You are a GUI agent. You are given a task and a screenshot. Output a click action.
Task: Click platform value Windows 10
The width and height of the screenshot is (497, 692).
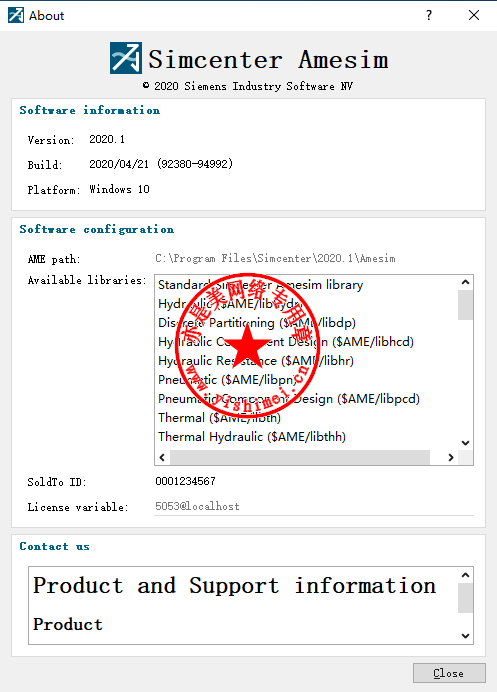120,189
